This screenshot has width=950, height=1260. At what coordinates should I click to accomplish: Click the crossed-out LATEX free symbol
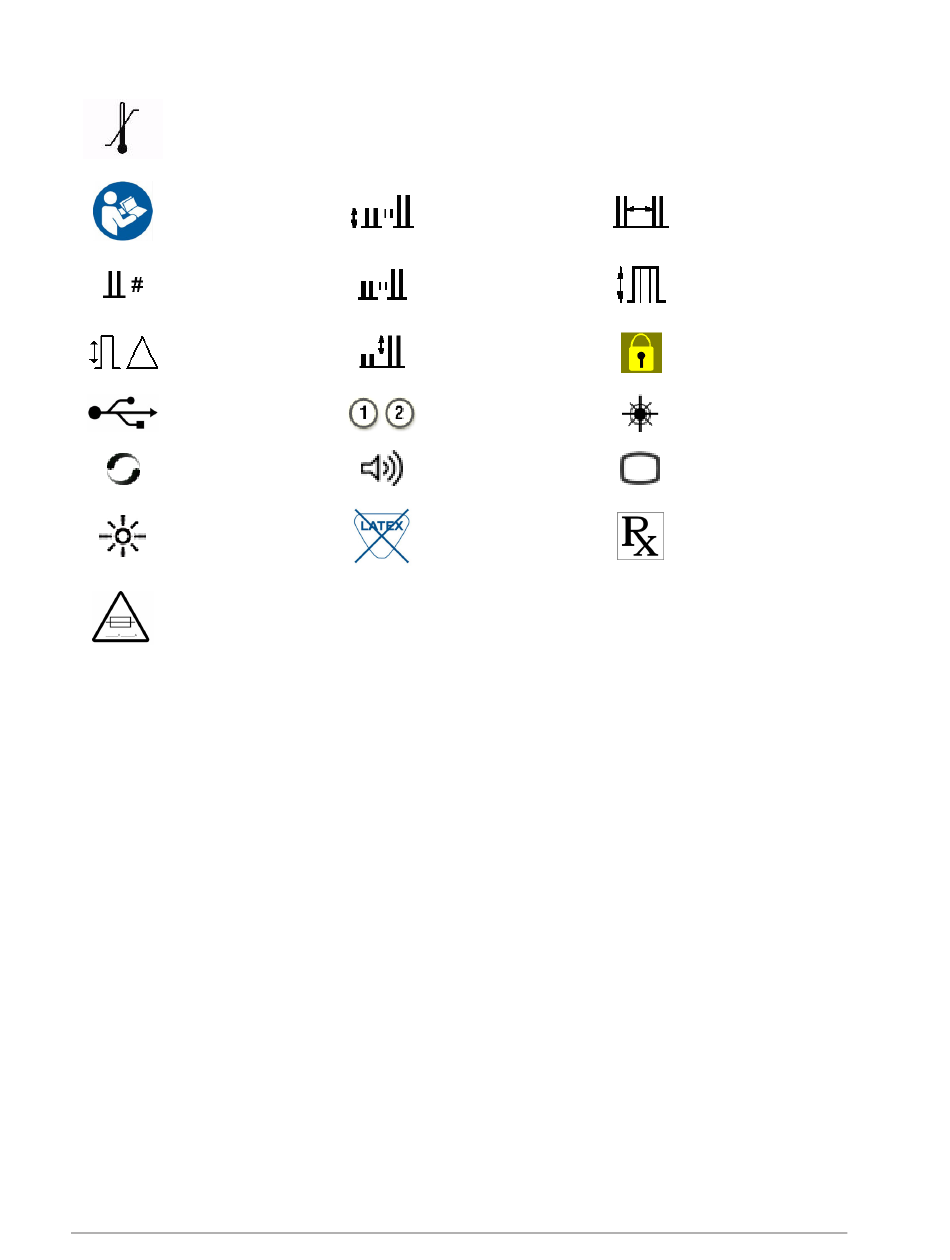click(x=383, y=536)
